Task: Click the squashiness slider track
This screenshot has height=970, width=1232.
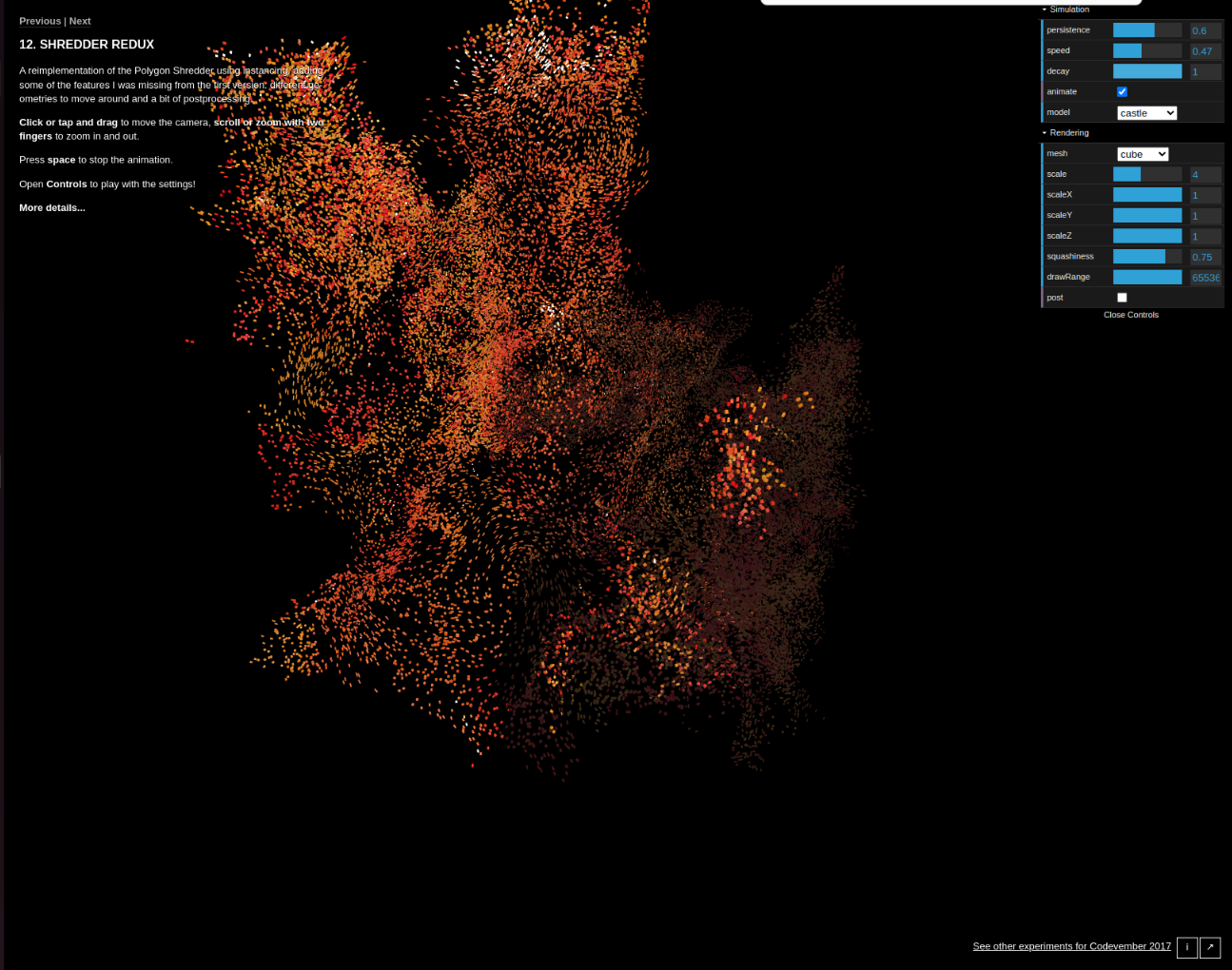Action: point(1146,256)
